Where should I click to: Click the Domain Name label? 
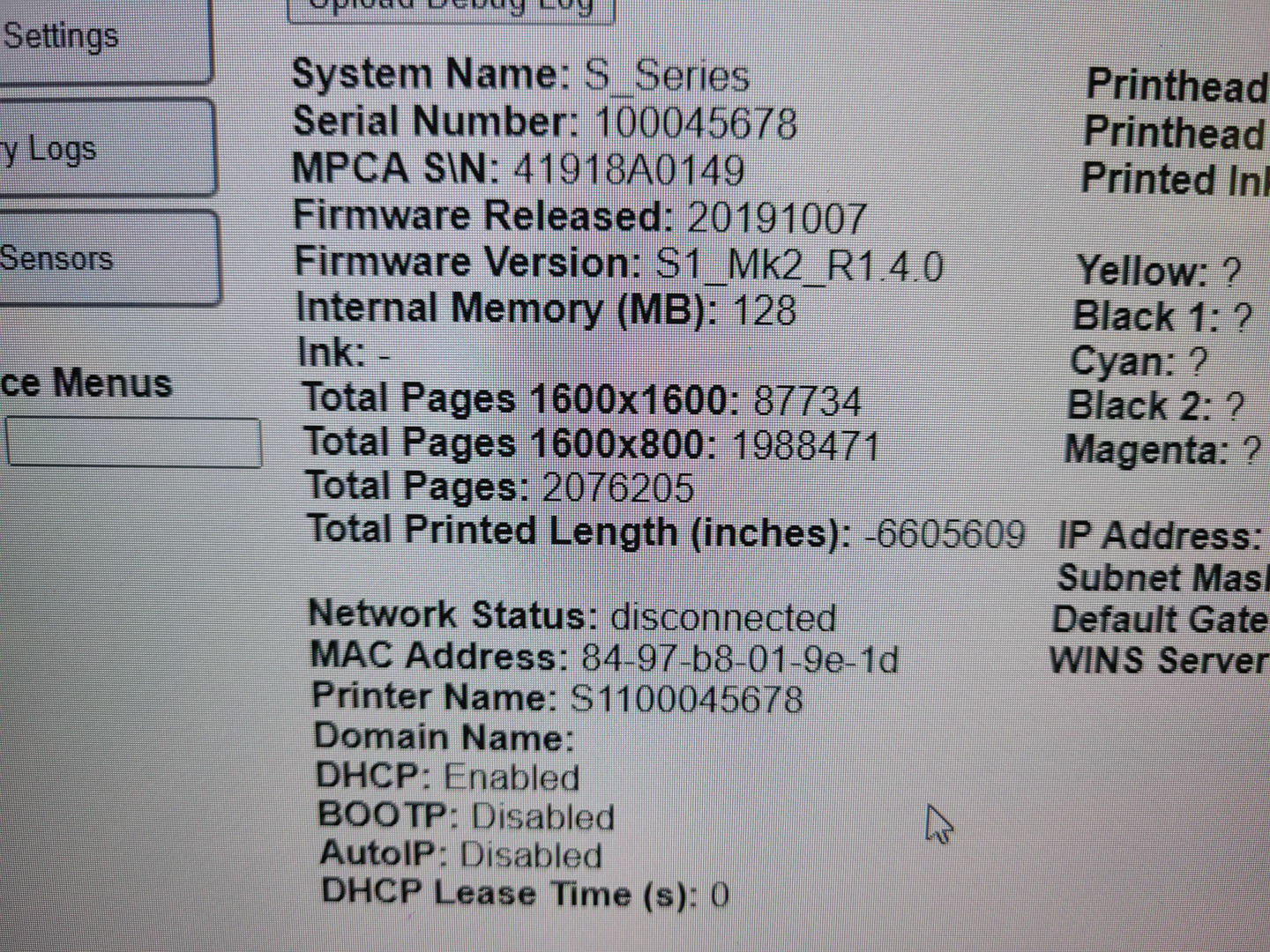[444, 737]
